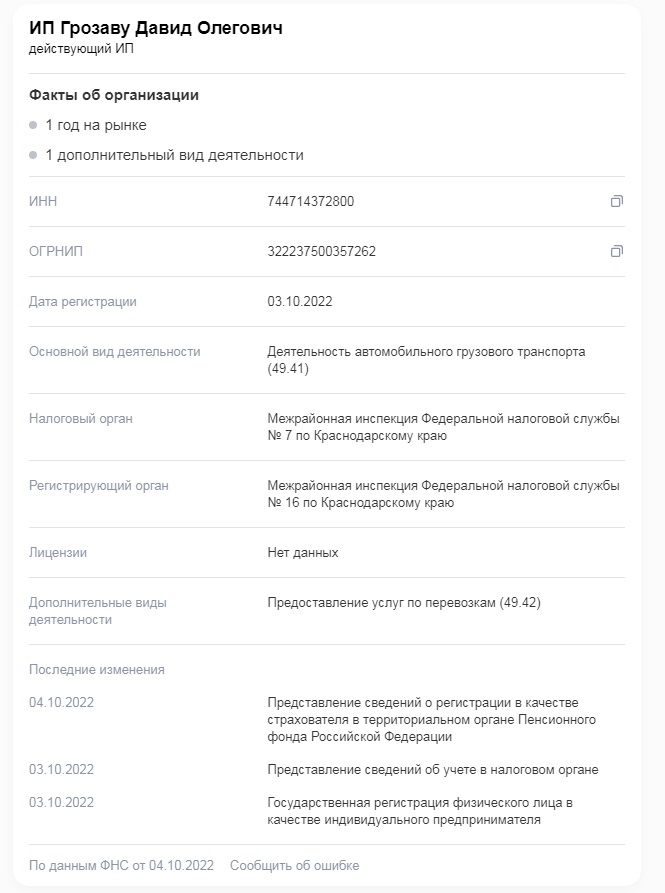Click the registering authority № 16 description

(444, 494)
